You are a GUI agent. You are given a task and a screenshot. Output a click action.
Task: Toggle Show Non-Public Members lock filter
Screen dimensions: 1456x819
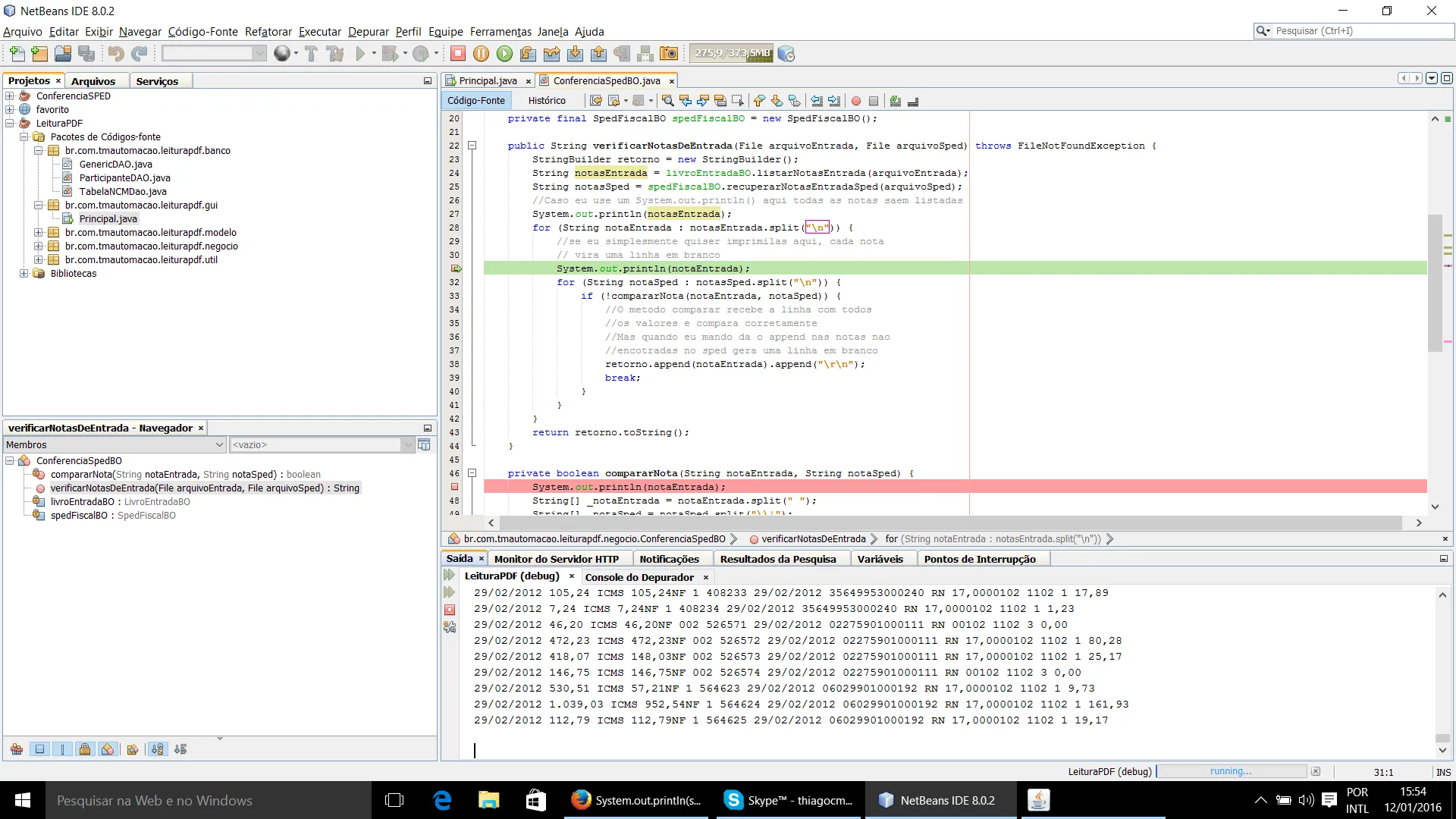tap(85, 749)
